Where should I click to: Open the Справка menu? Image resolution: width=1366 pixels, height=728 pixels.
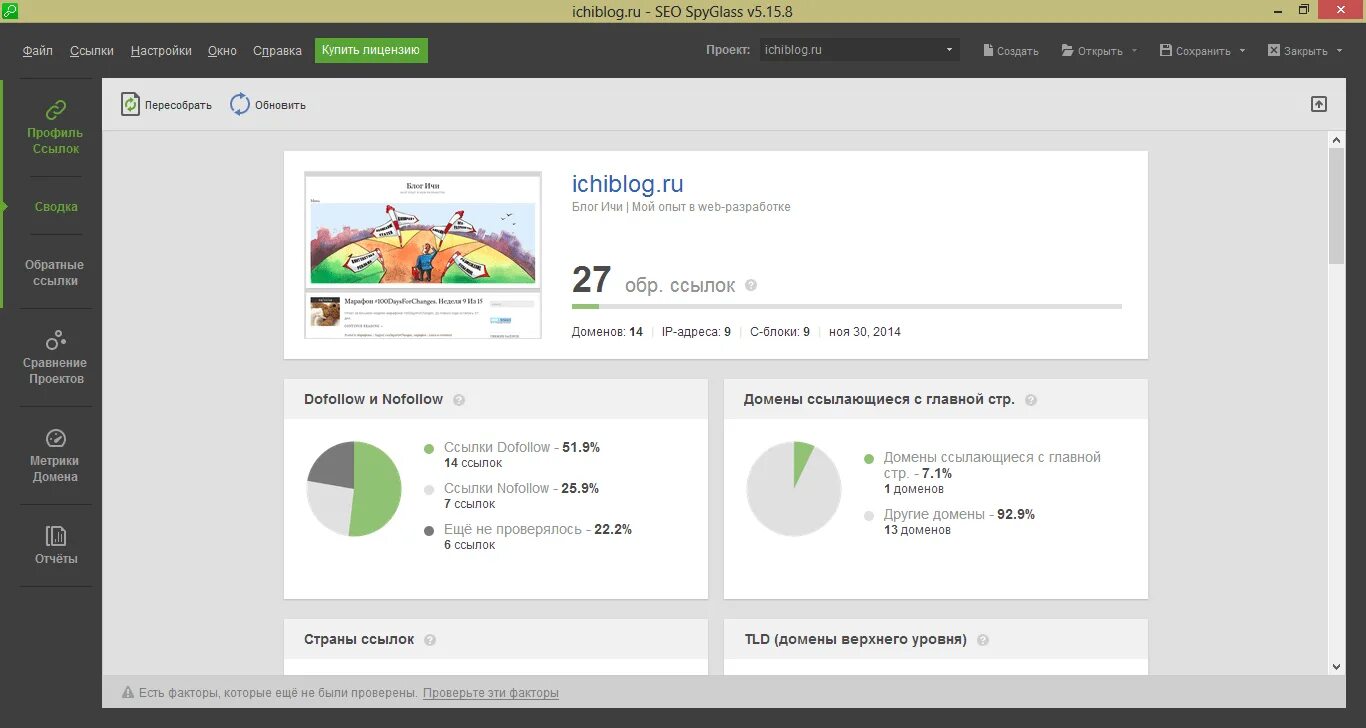point(277,50)
